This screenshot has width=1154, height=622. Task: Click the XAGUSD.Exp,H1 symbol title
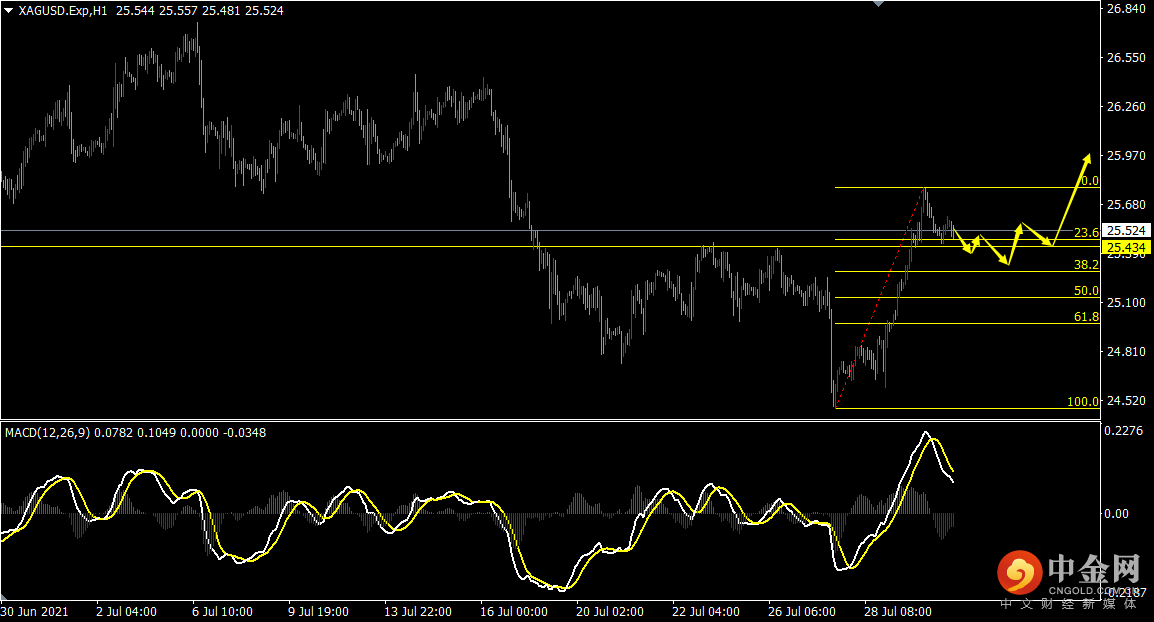pos(64,11)
